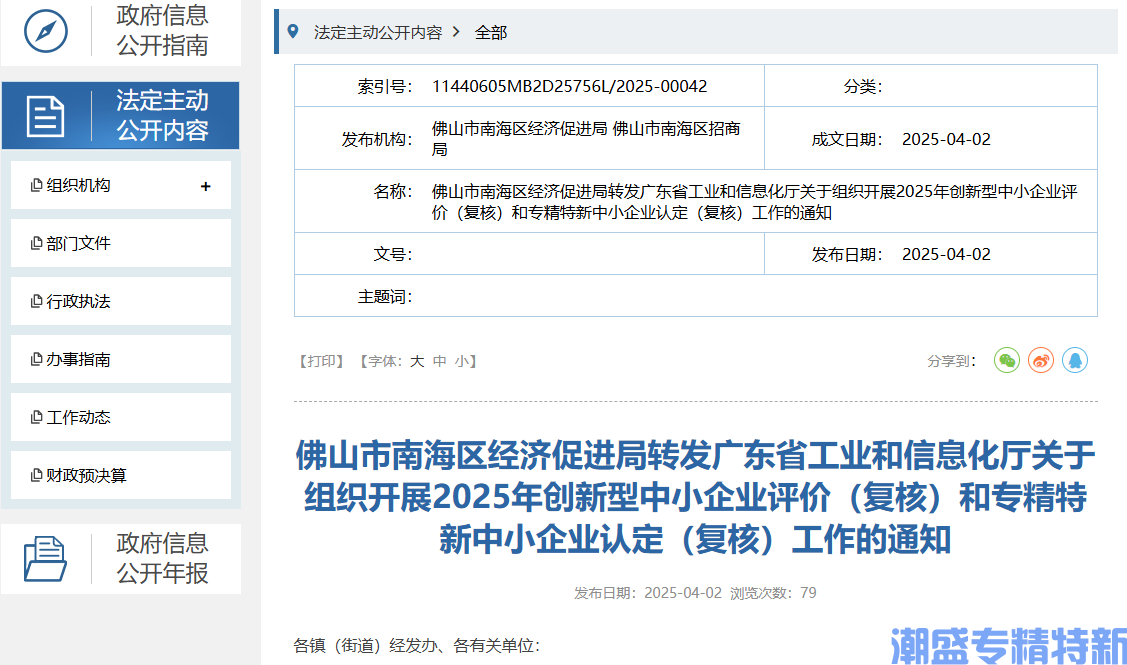Click the 名称 value in the table
This screenshot has height=665, width=1127.
click(x=754, y=202)
